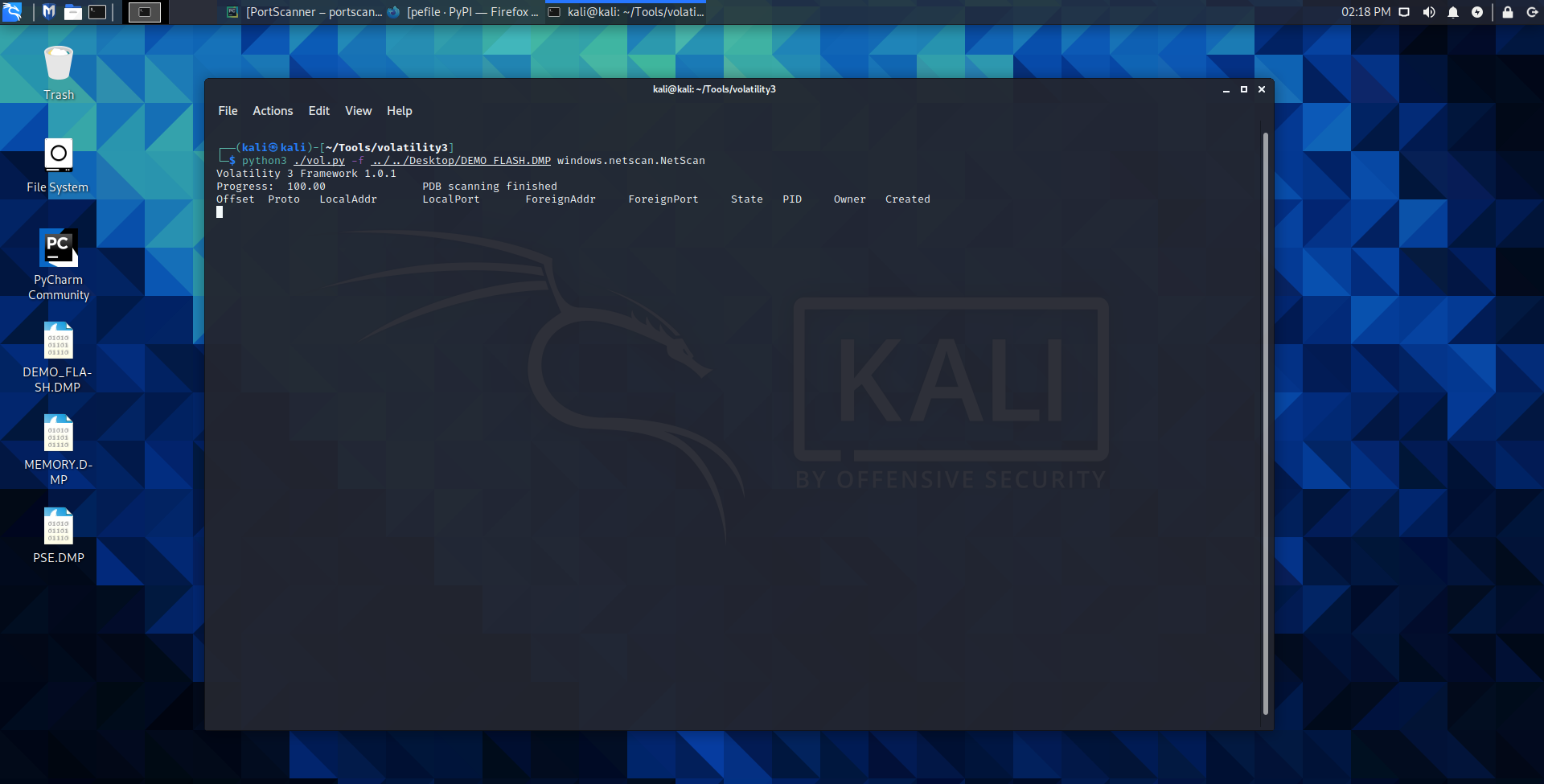Click the python3 word in command
The height and width of the screenshot is (784, 1544).
click(265, 161)
